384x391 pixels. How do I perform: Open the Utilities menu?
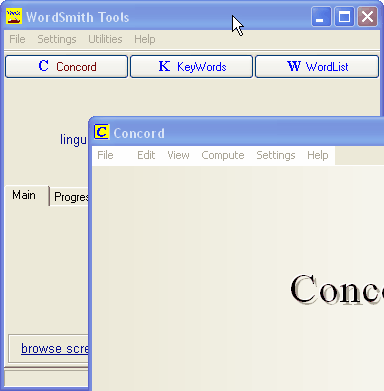(x=105, y=39)
